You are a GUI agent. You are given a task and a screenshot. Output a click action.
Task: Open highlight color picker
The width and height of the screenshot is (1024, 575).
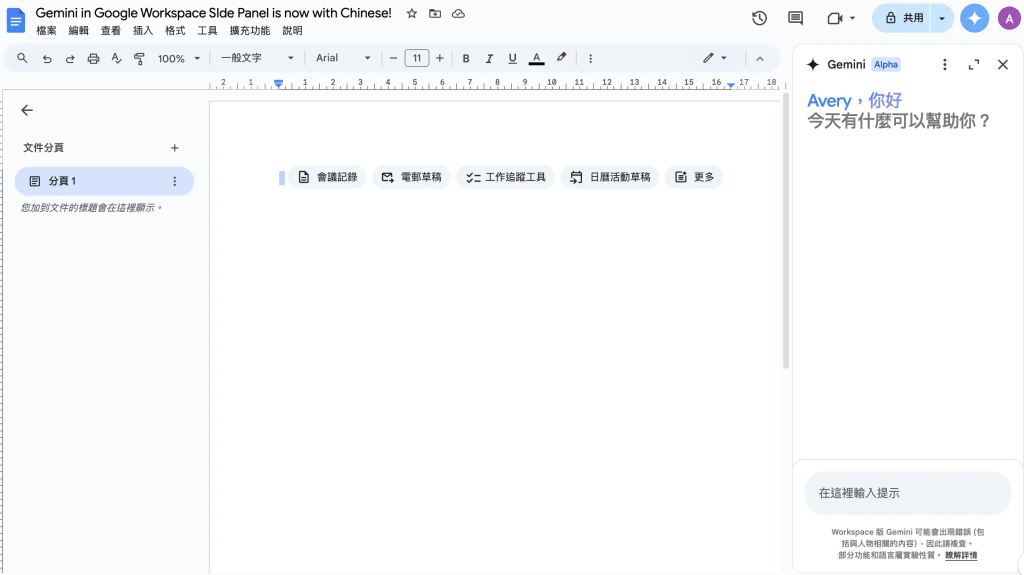pos(561,58)
